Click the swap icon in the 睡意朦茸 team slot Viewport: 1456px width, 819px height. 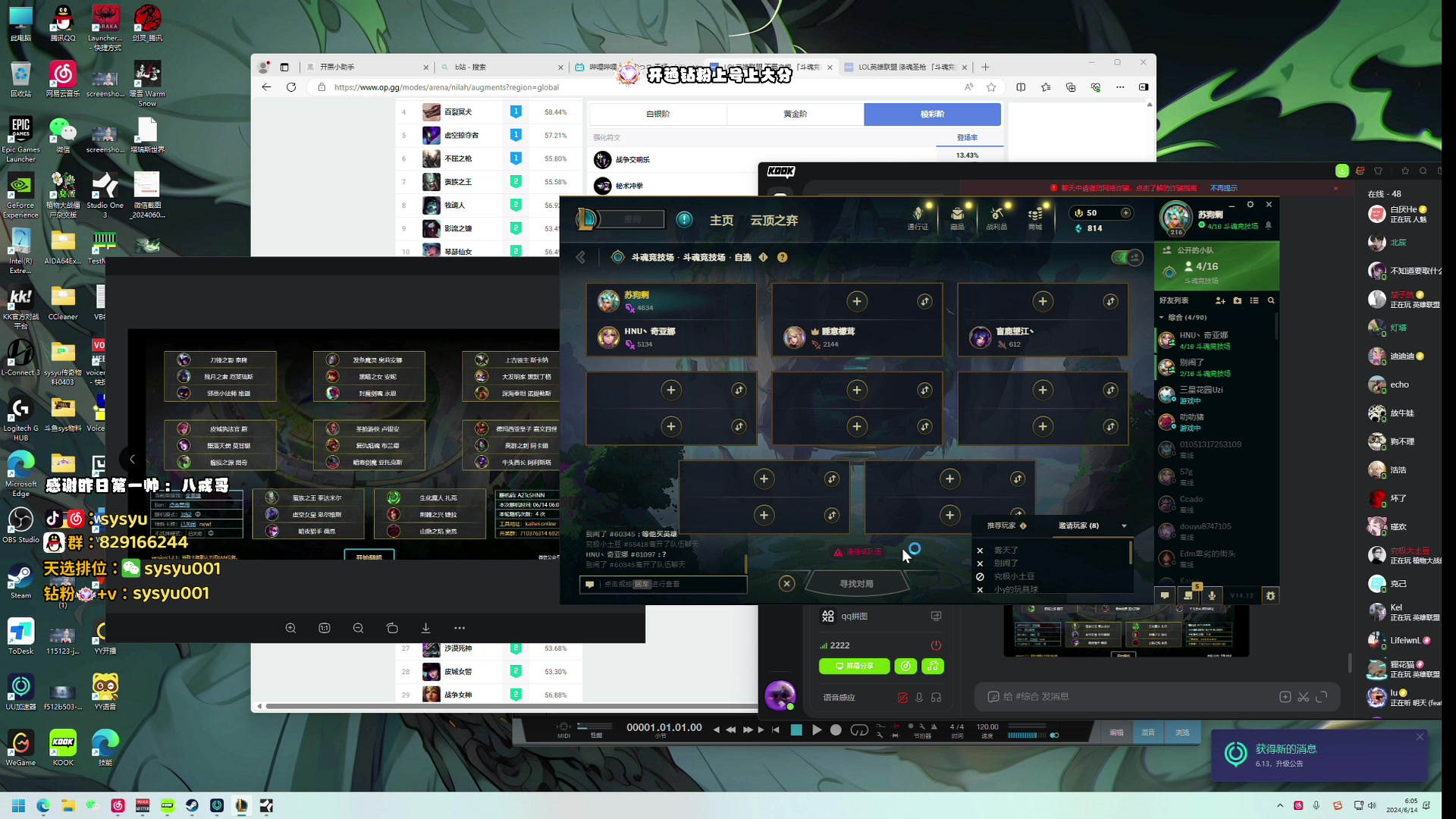924,301
